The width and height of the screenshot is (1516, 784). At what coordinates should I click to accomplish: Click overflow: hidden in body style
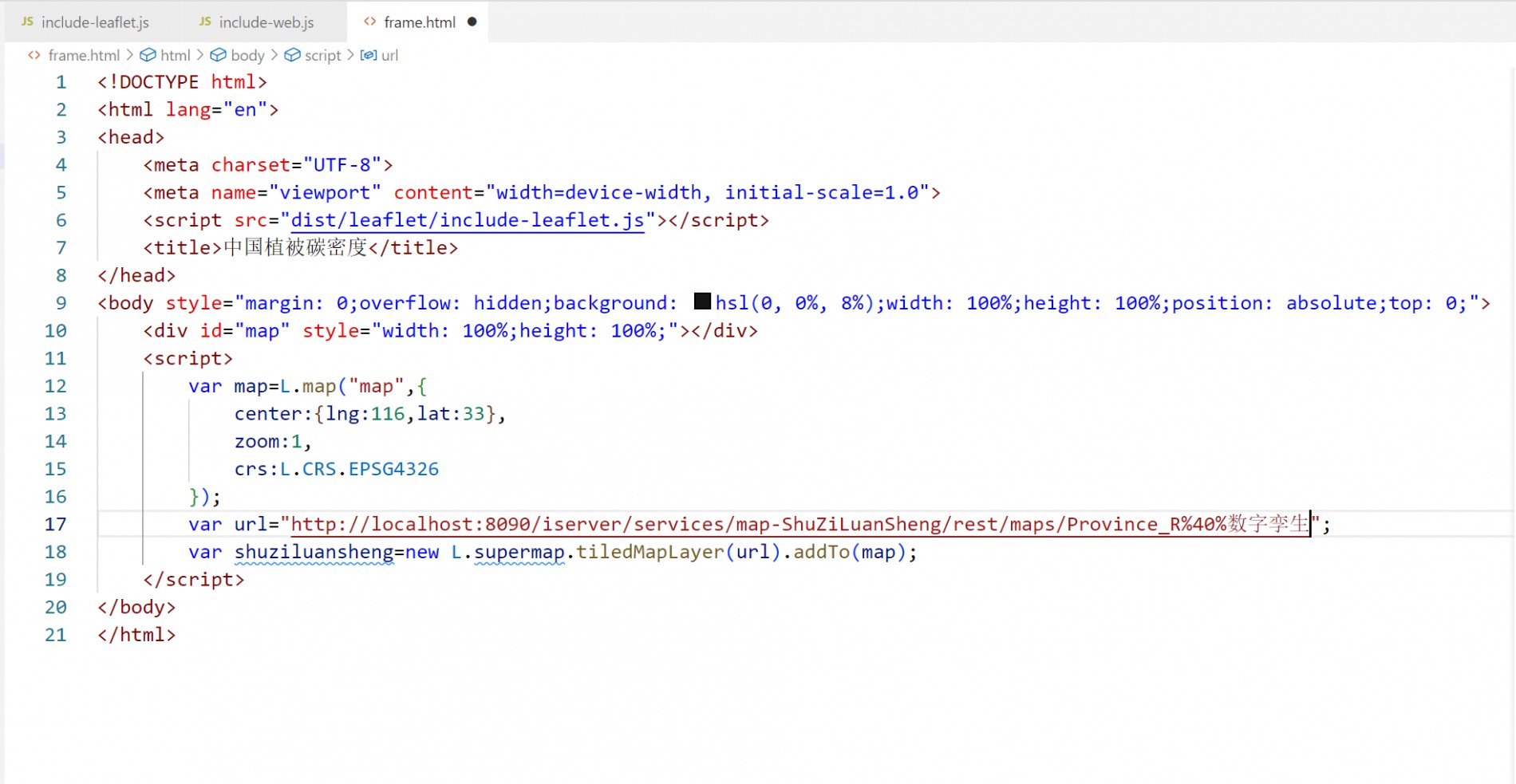click(450, 303)
